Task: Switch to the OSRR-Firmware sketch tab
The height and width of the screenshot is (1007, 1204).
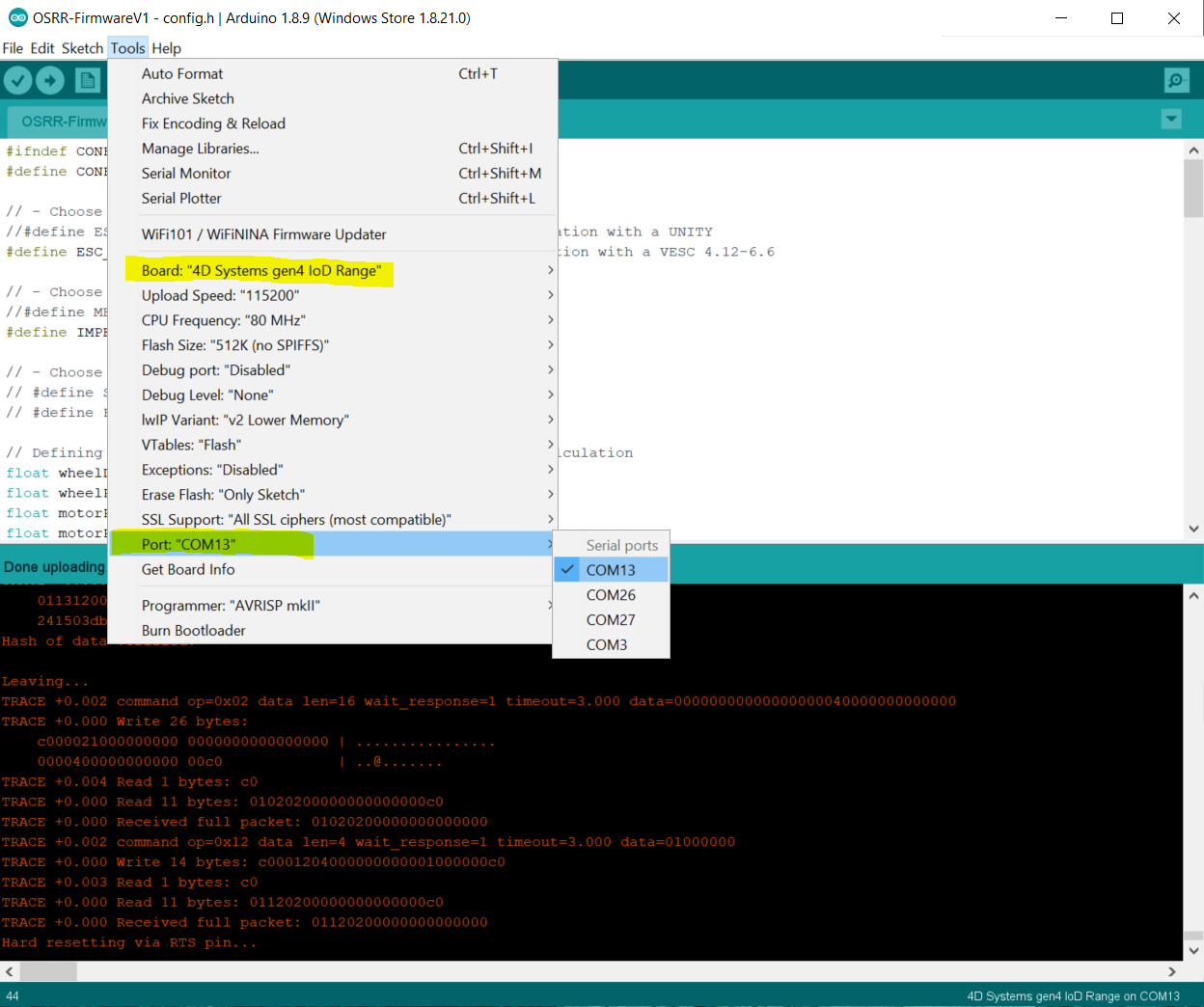Action: 58,122
